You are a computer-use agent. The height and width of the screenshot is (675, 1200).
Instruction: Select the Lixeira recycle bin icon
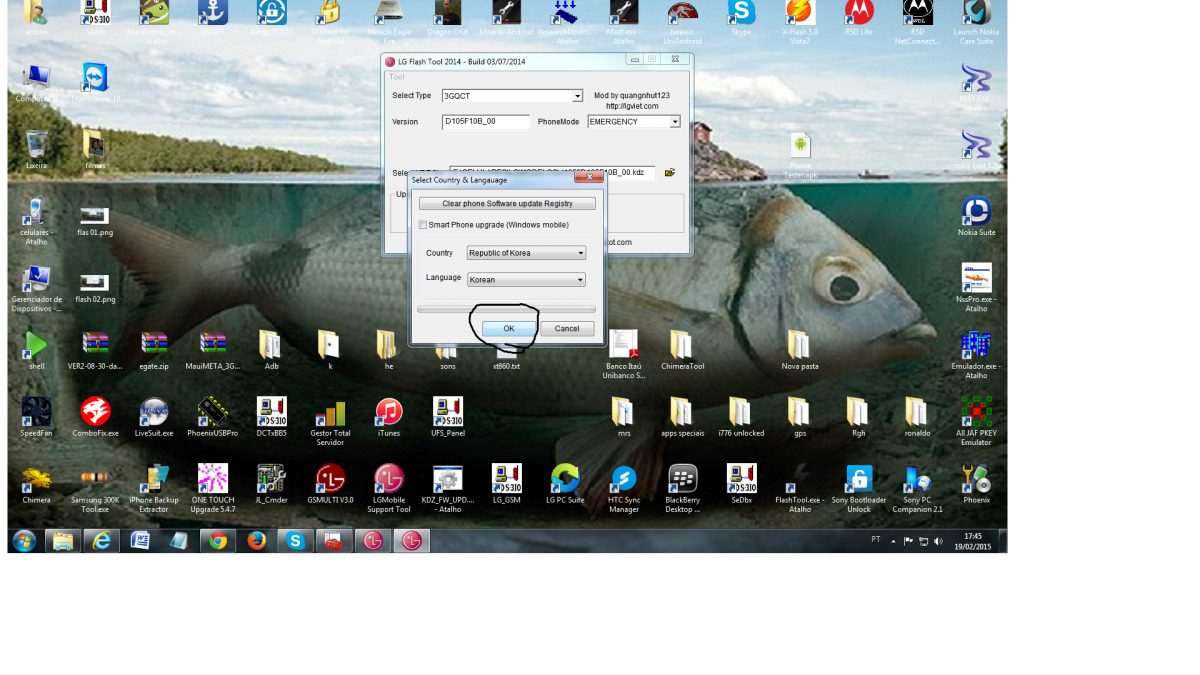tap(37, 150)
